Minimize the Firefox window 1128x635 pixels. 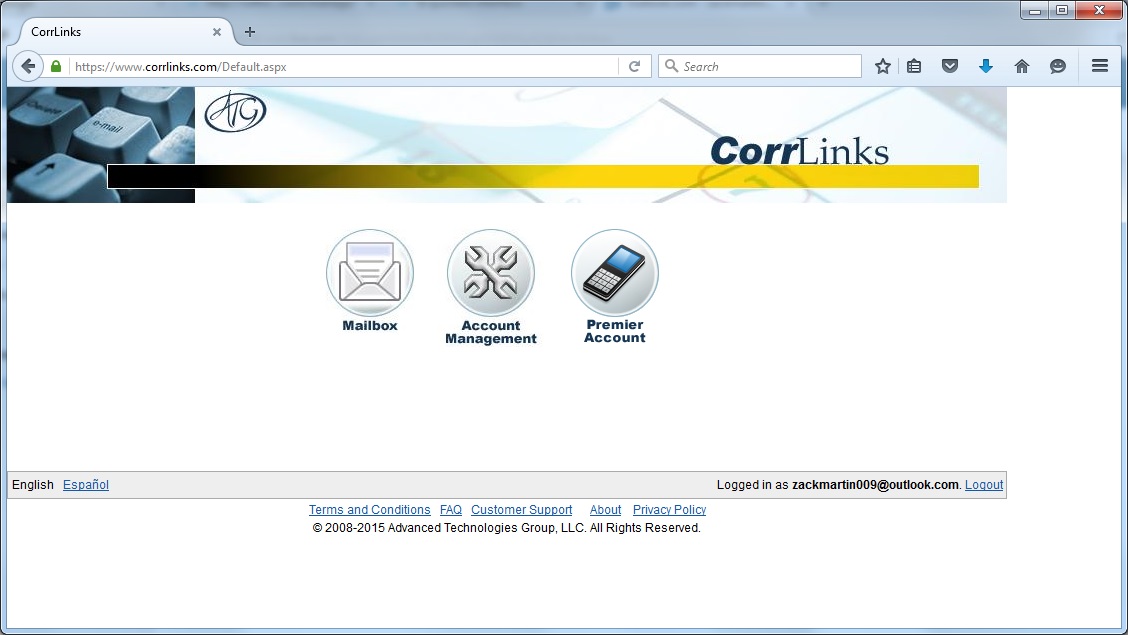point(1035,10)
